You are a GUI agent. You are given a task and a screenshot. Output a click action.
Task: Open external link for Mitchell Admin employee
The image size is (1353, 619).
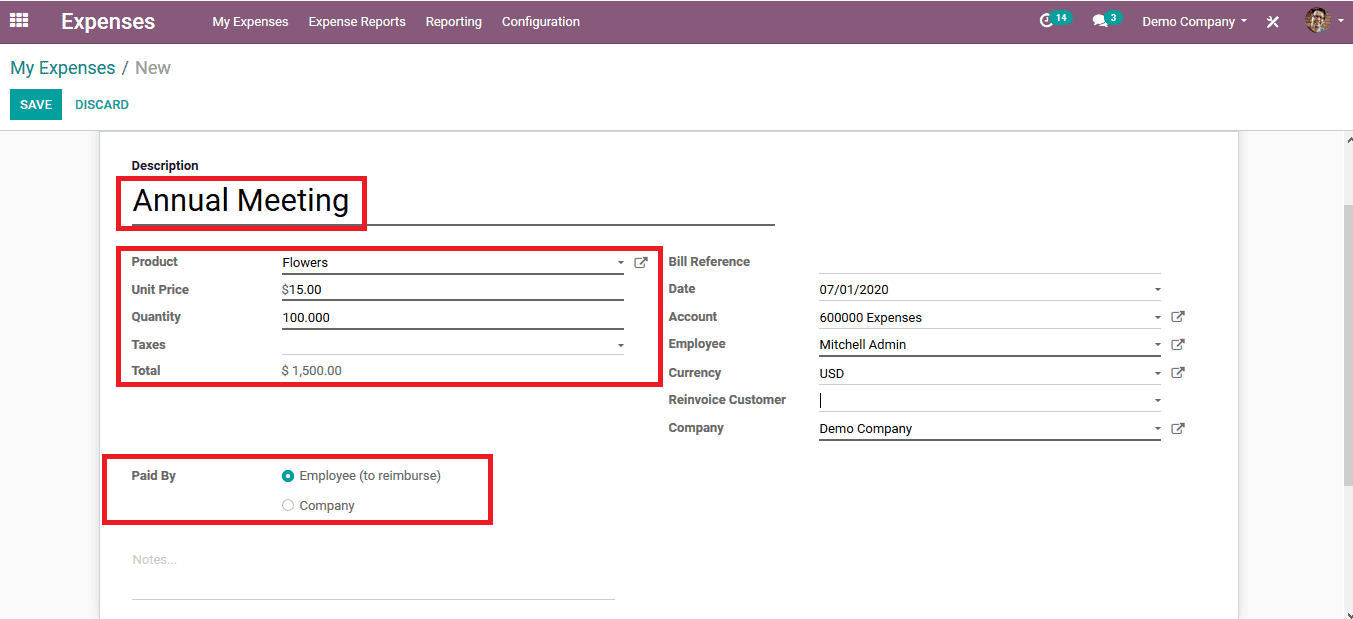point(1178,345)
